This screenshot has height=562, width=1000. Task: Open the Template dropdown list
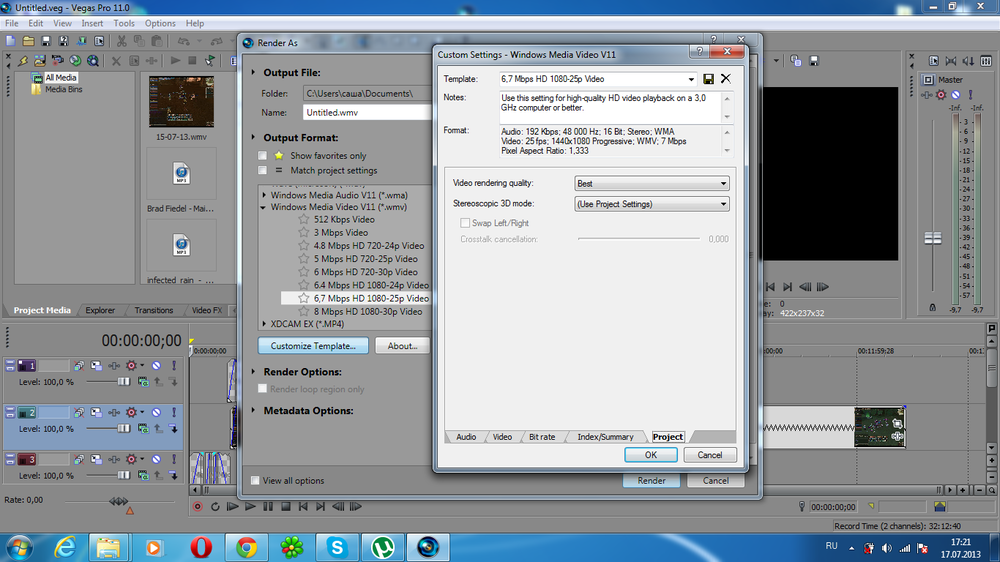[x=691, y=79]
